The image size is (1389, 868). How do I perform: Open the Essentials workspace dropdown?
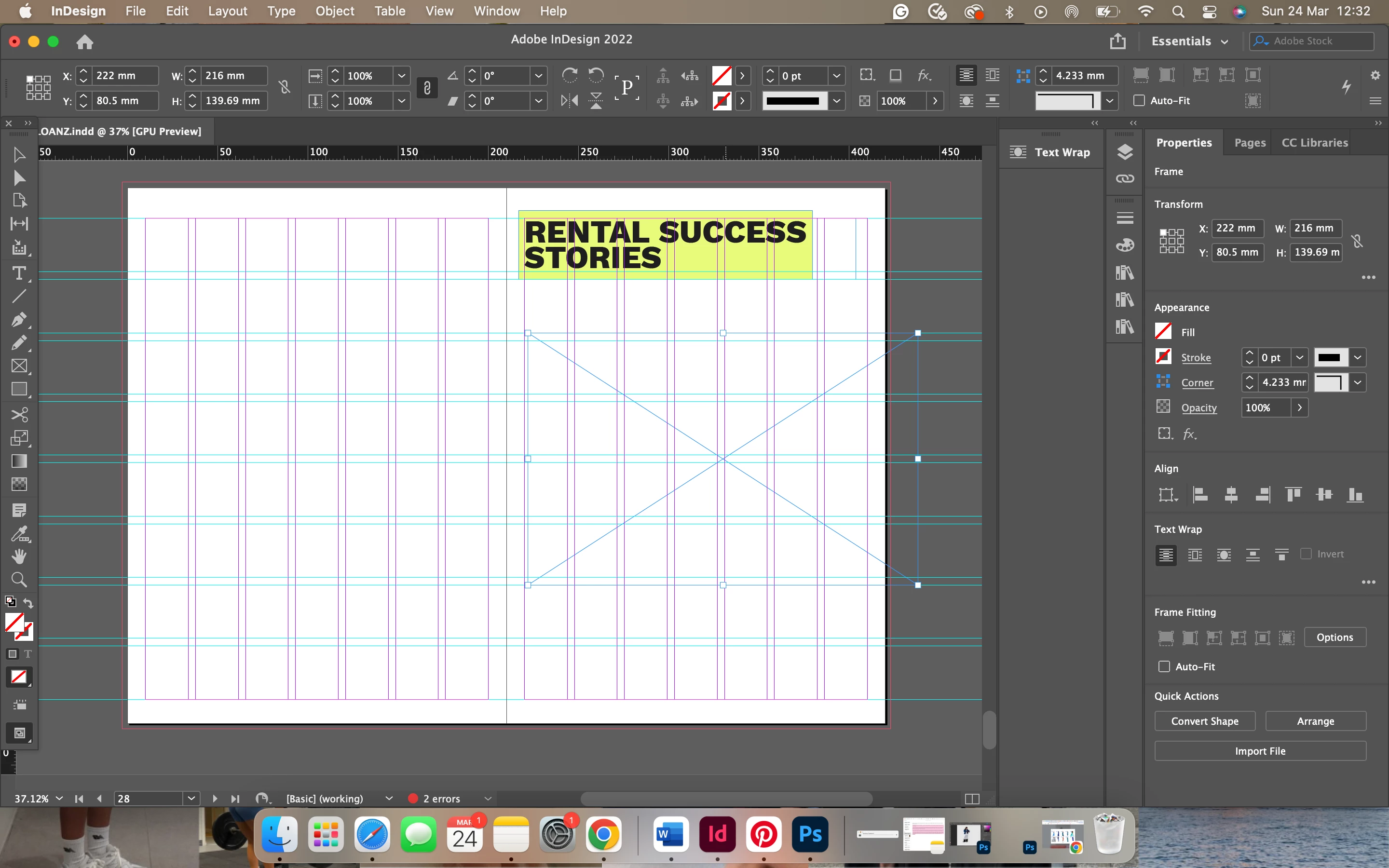point(1189,41)
